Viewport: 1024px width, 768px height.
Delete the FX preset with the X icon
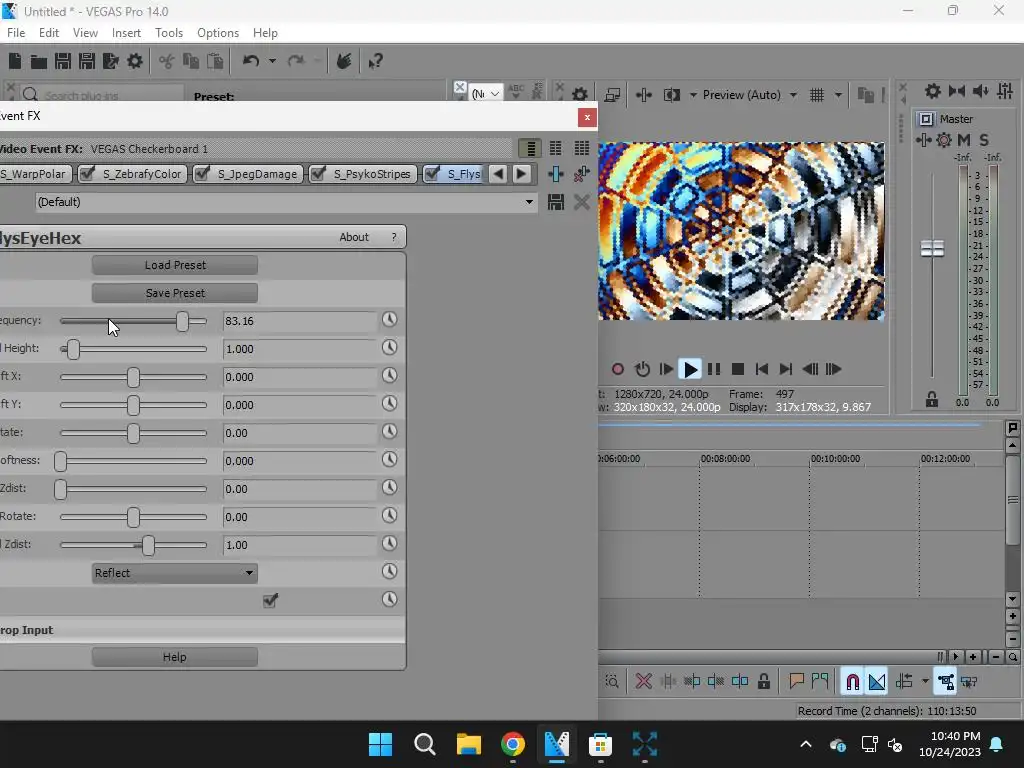581,202
